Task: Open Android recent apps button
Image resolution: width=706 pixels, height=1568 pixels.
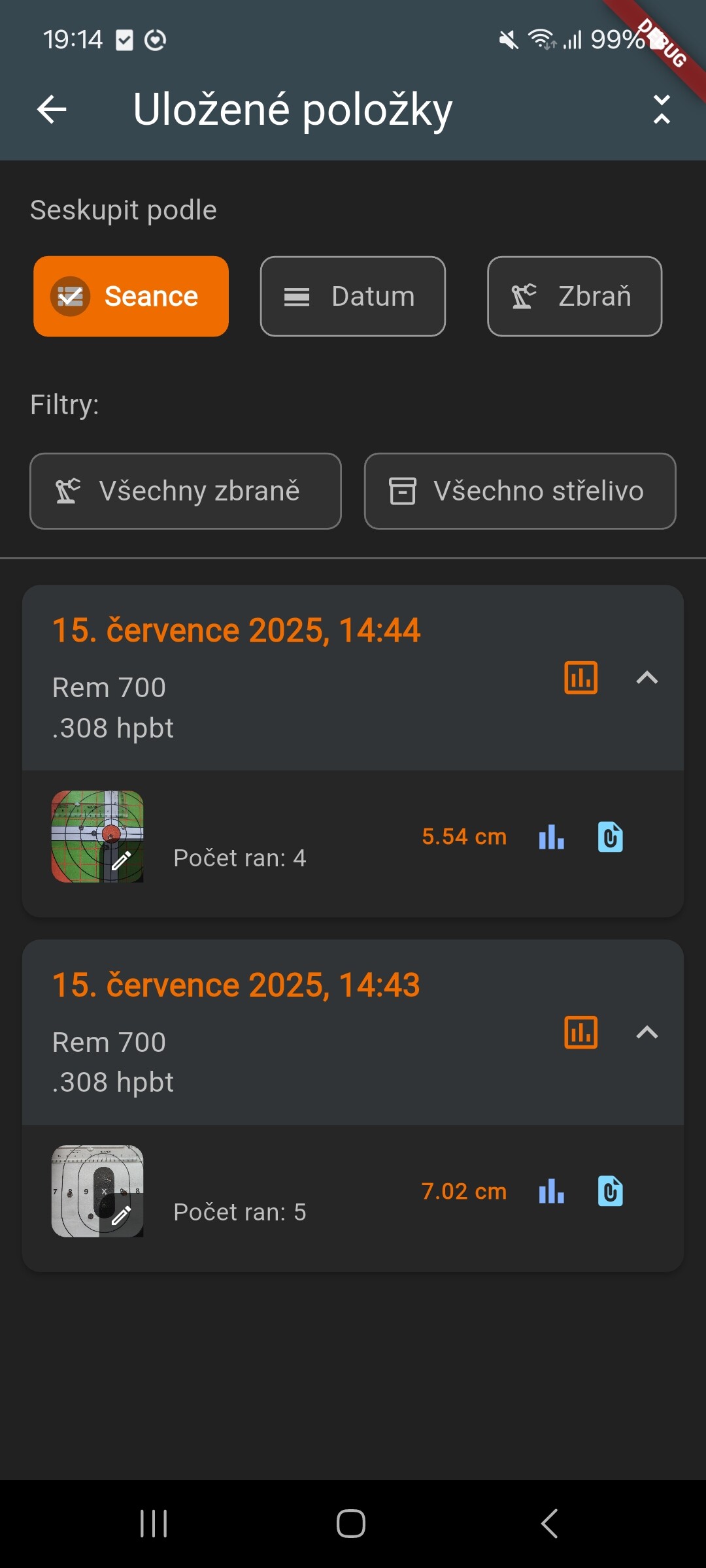Action: [x=154, y=1524]
